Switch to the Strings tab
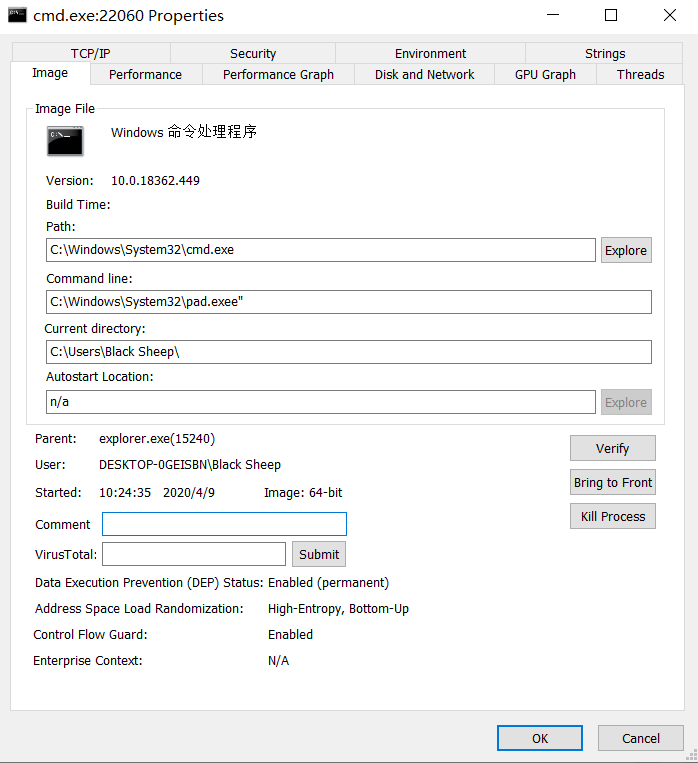Viewport: 698px width, 763px height. coord(605,53)
